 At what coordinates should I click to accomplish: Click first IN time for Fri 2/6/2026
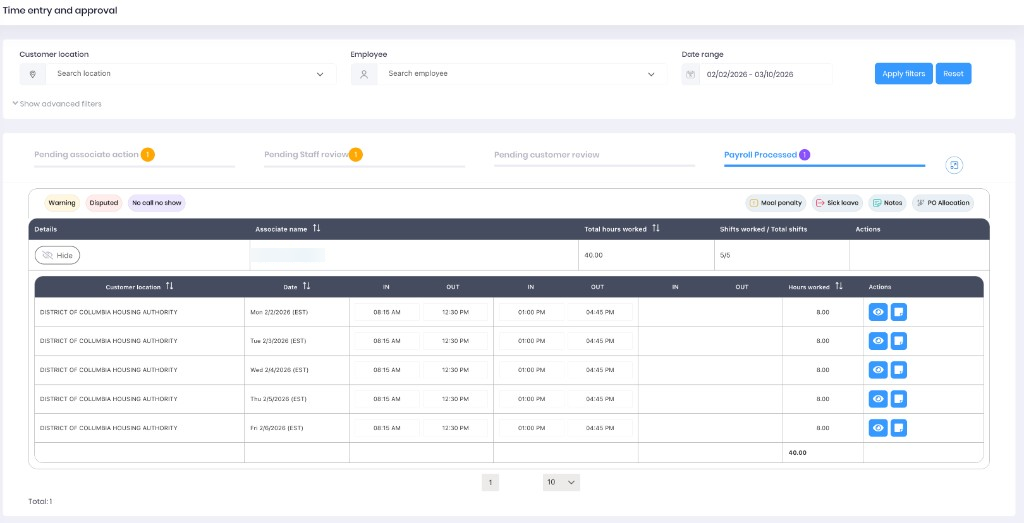click(387, 428)
